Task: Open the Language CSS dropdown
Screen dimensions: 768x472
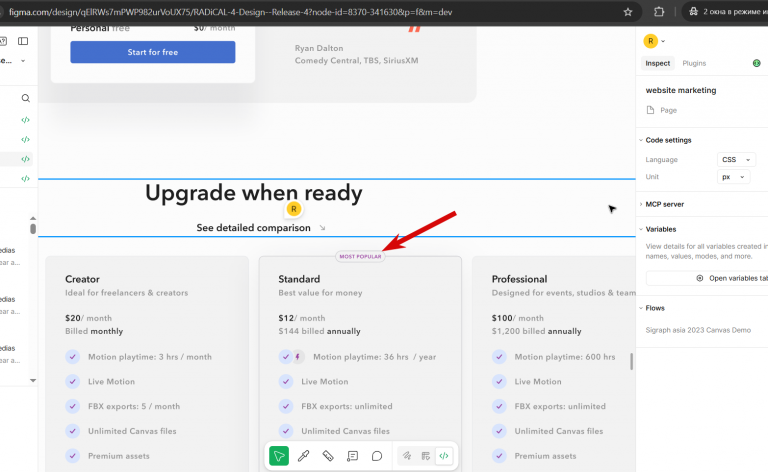Action: [736, 160]
